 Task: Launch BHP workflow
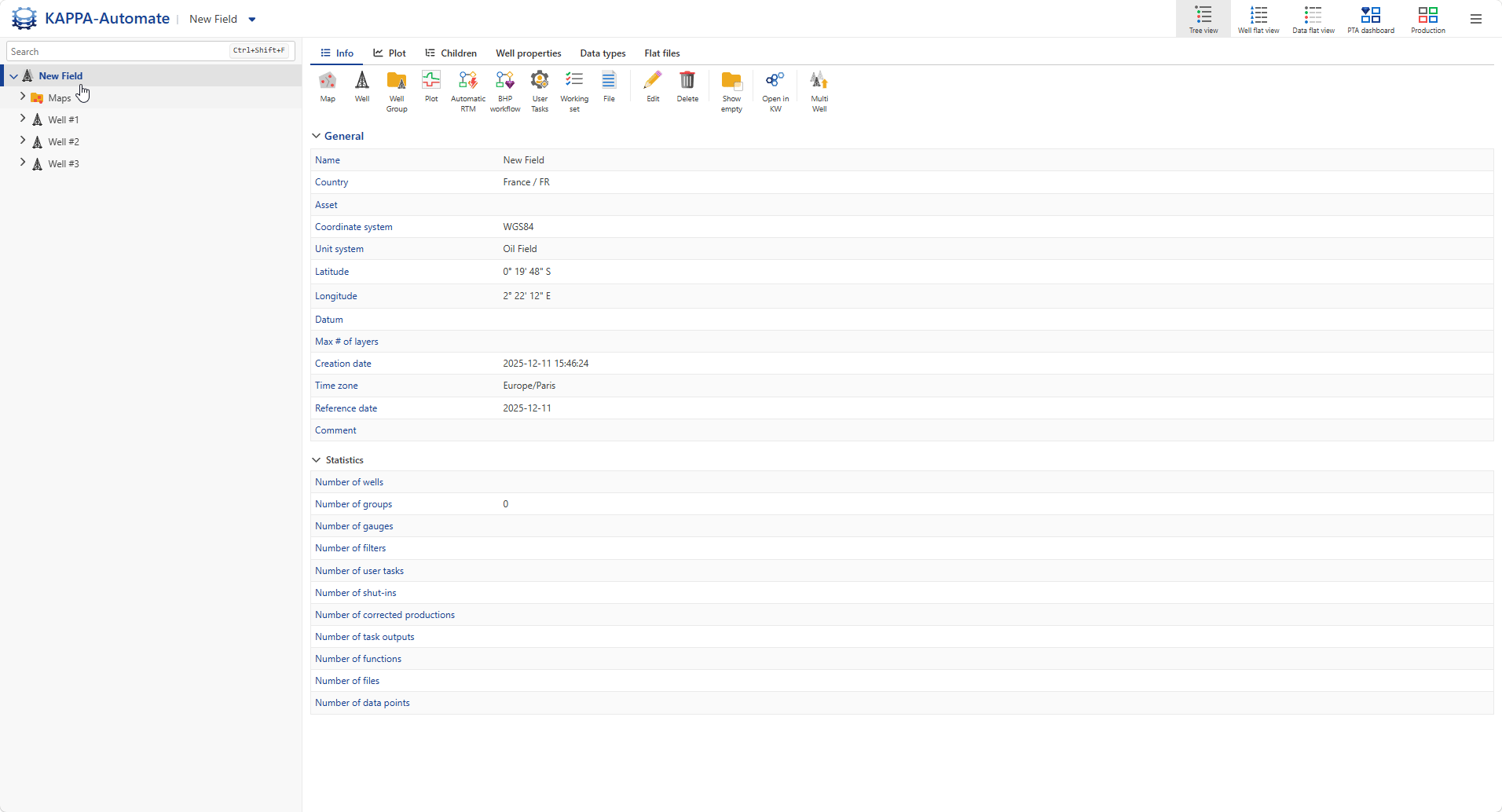coord(505,92)
